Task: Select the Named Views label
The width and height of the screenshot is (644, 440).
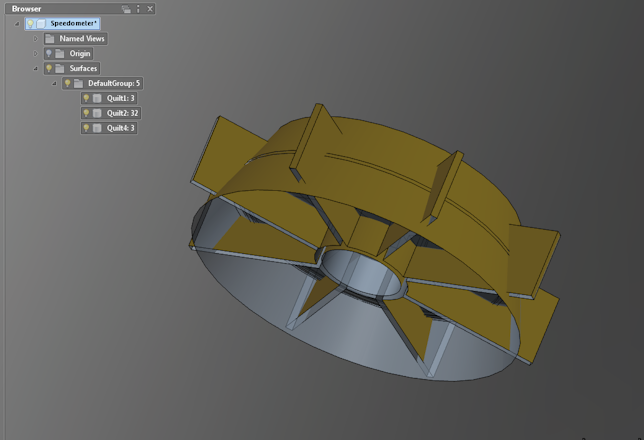Action: coord(82,39)
